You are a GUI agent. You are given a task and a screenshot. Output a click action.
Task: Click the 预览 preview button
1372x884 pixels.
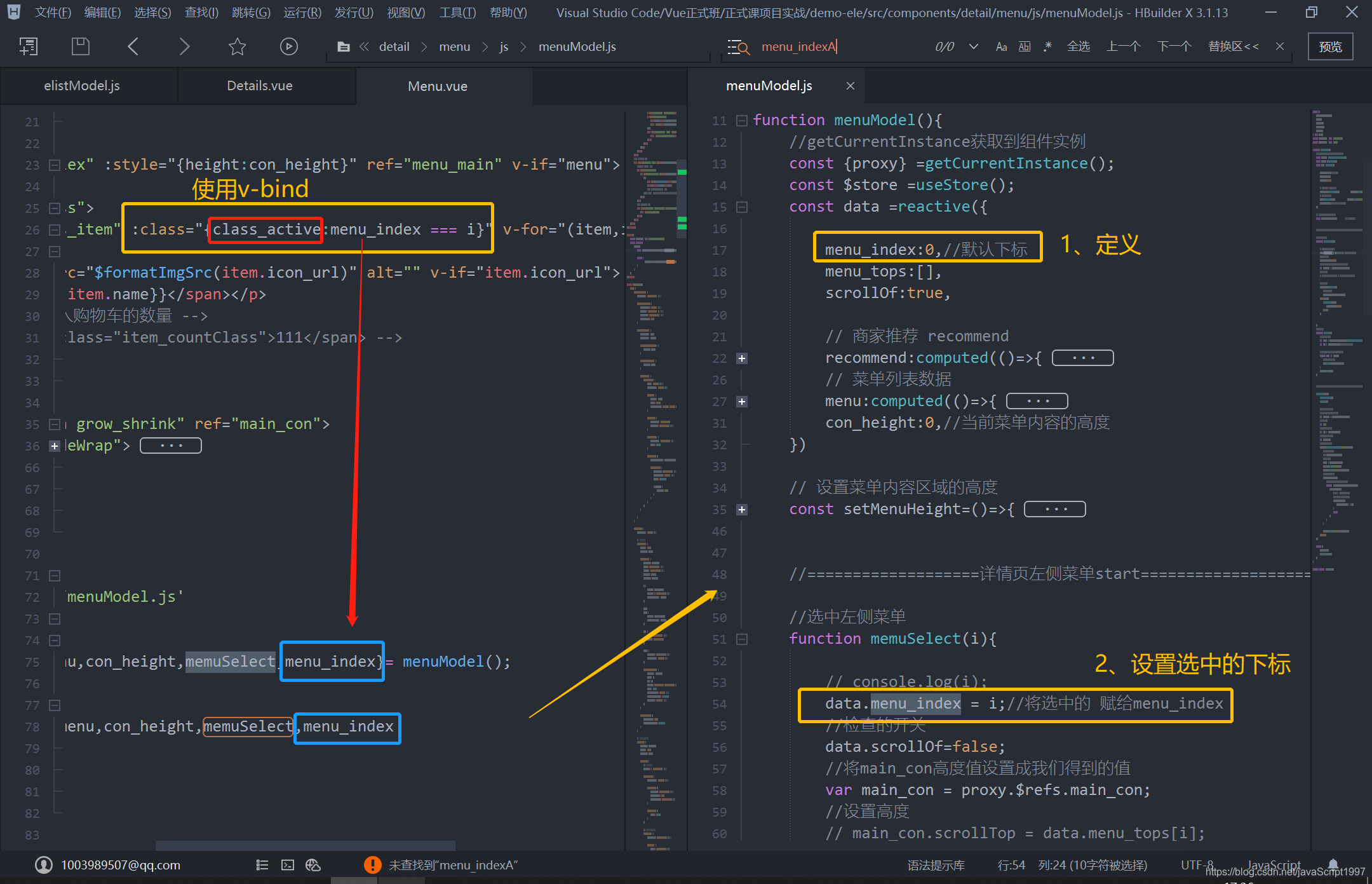point(1330,46)
